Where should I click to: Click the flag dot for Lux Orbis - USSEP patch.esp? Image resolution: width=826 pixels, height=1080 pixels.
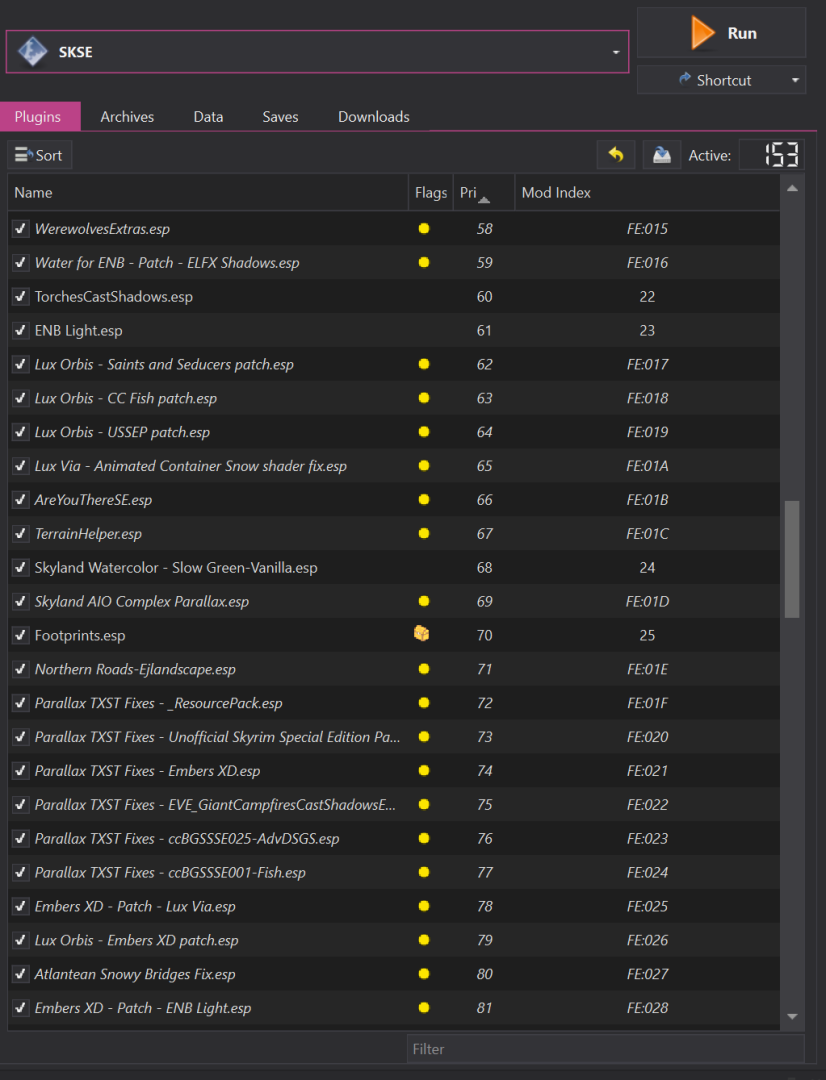click(424, 432)
